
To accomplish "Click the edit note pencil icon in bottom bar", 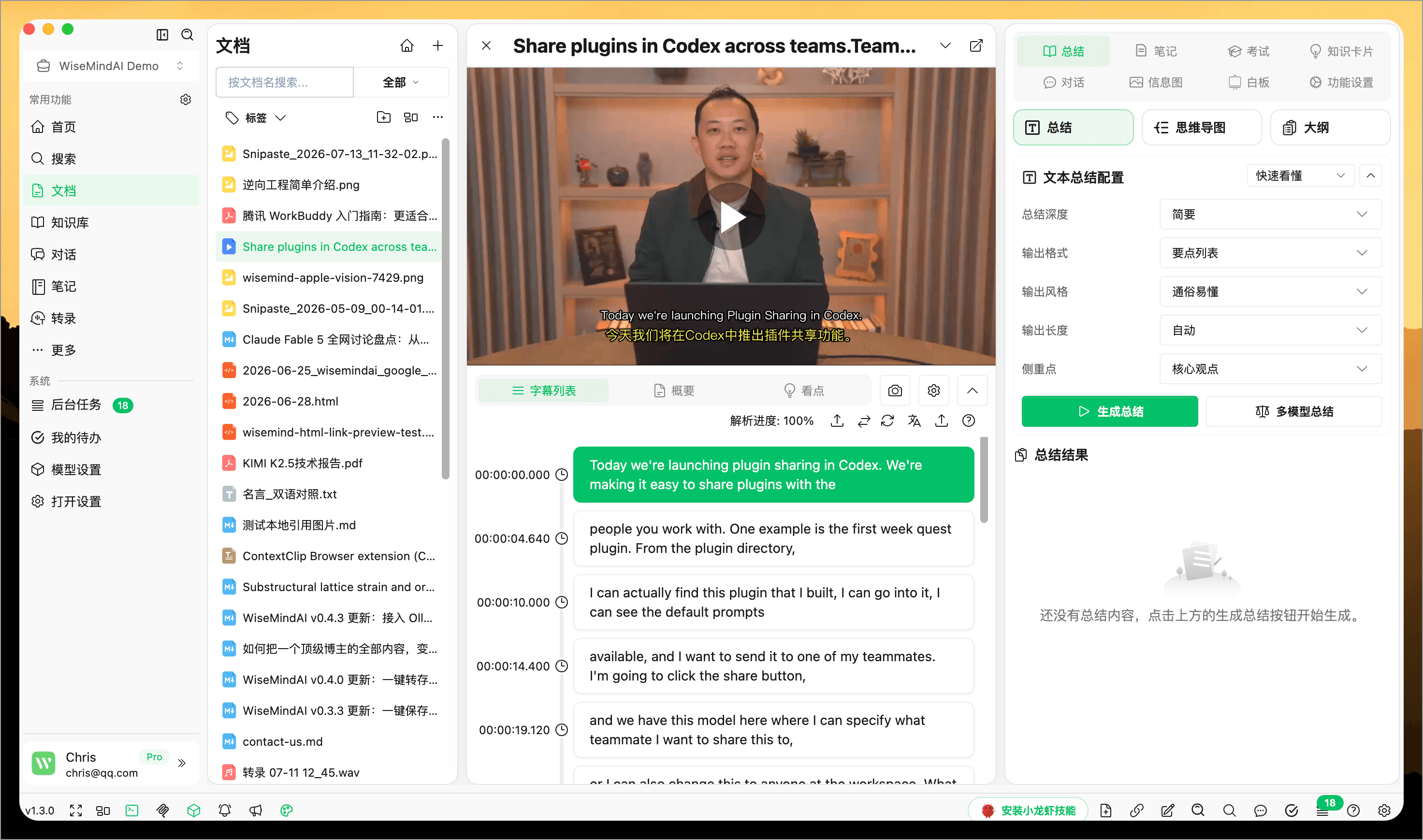I will click(x=1167, y=811).
